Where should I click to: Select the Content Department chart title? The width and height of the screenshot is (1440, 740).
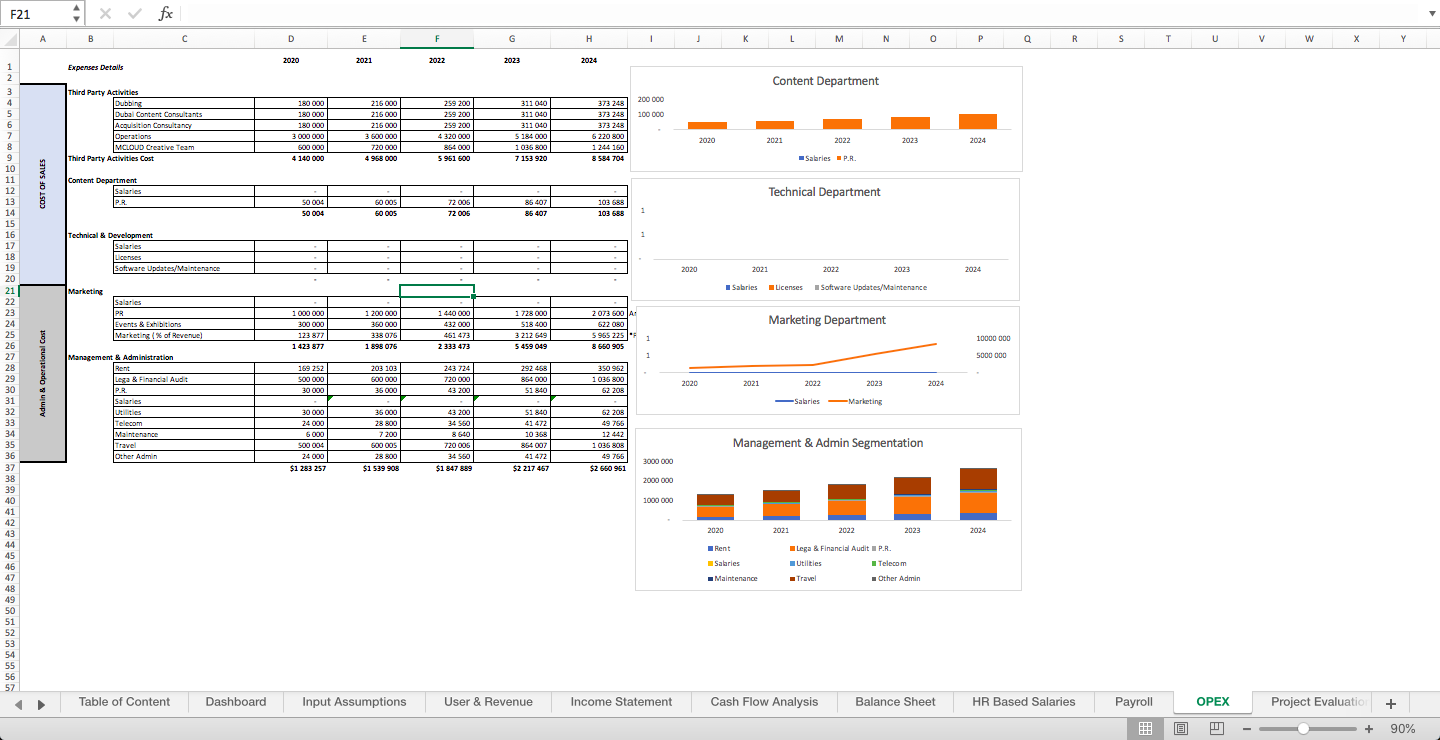(826, 81)
